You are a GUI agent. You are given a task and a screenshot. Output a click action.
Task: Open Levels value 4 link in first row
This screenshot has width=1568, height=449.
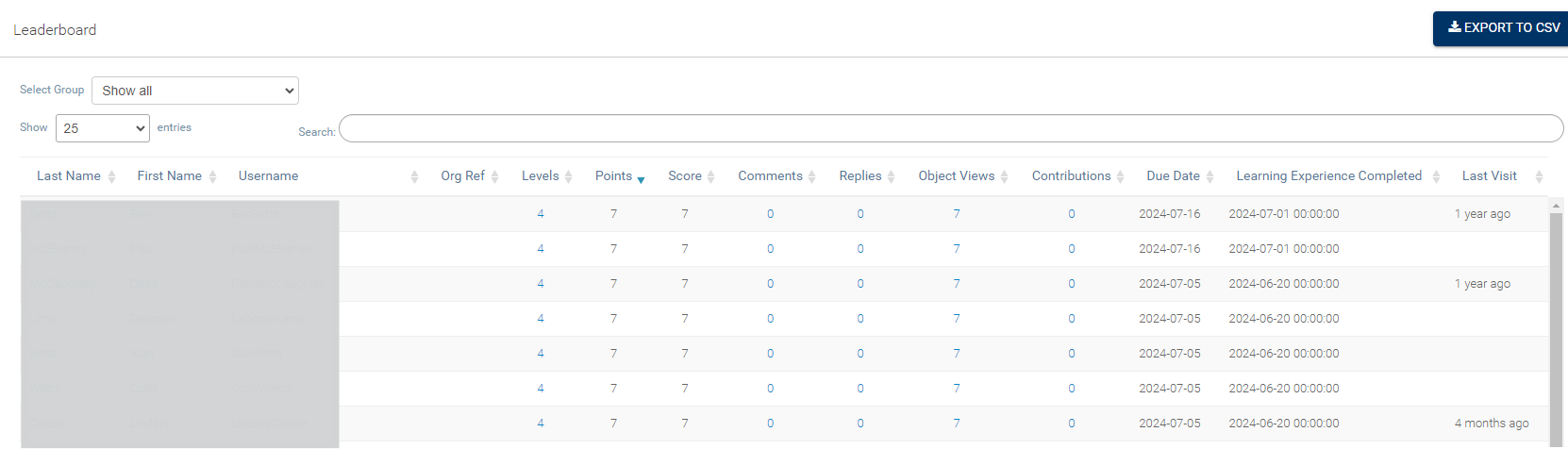541,214
